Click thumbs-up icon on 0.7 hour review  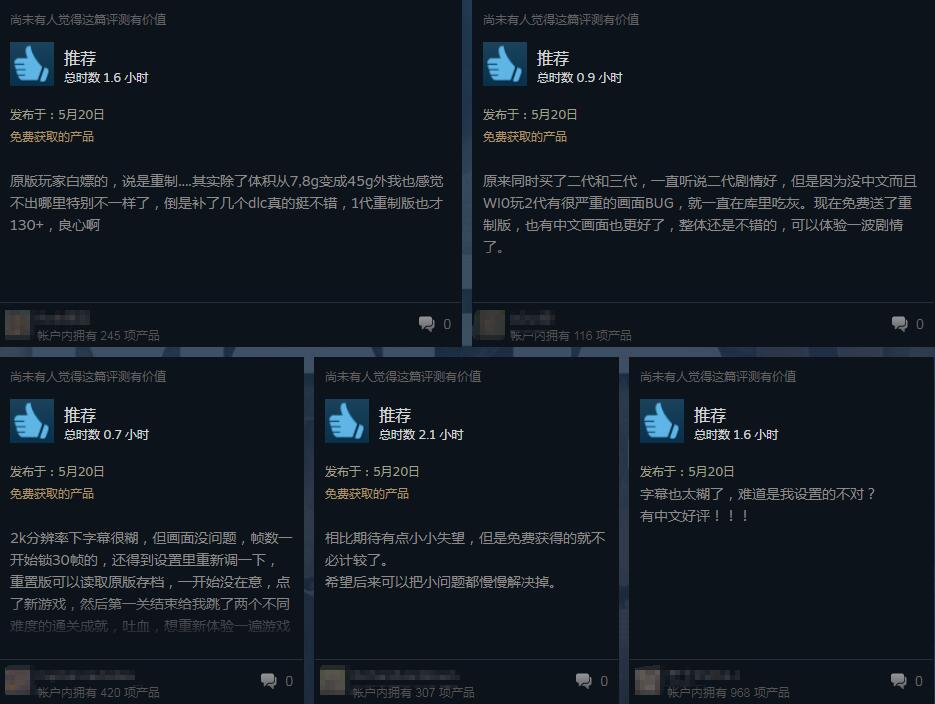32,421
